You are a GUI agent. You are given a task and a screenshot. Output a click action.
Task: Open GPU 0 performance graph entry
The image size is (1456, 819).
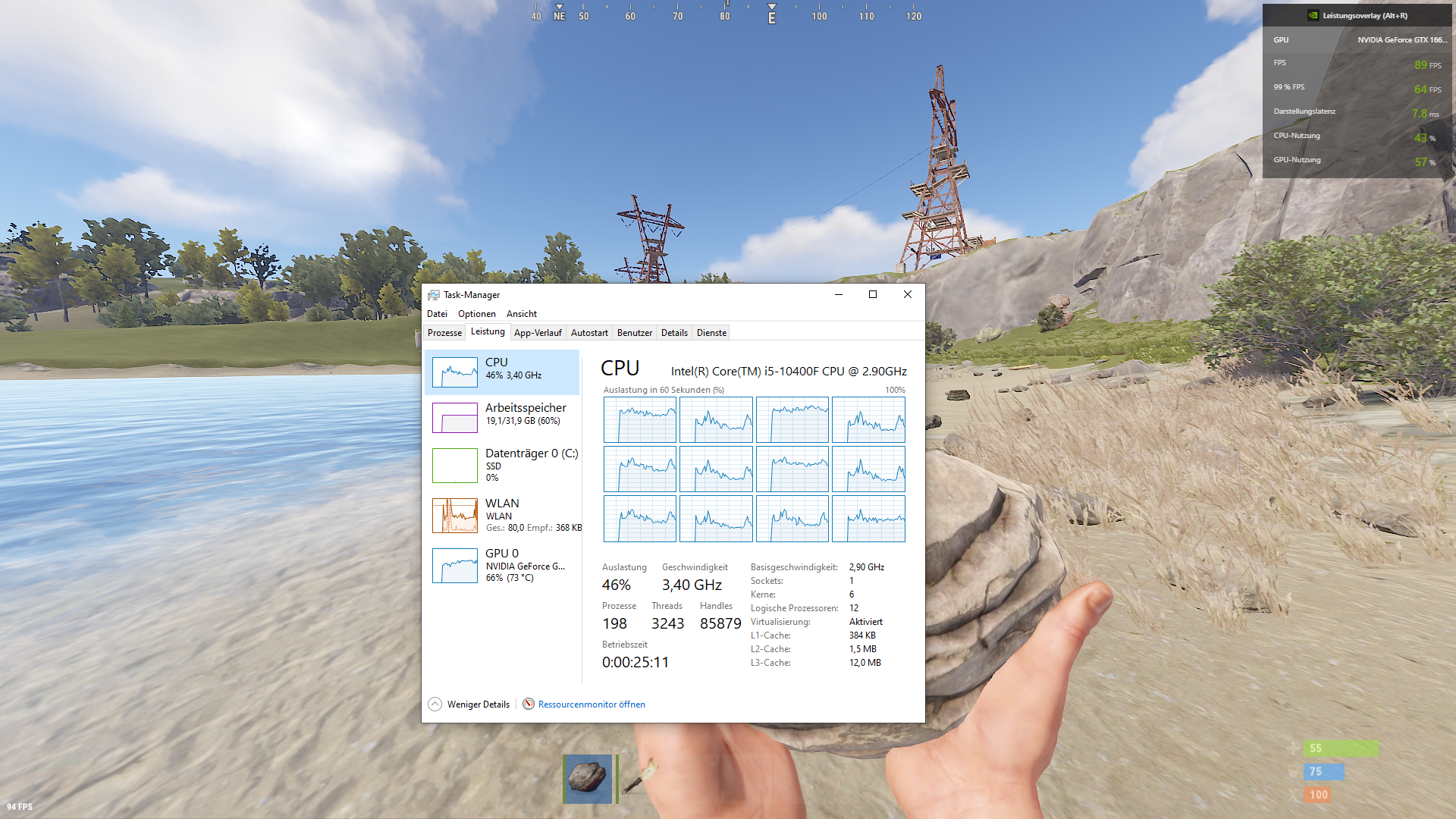[454, 566]
